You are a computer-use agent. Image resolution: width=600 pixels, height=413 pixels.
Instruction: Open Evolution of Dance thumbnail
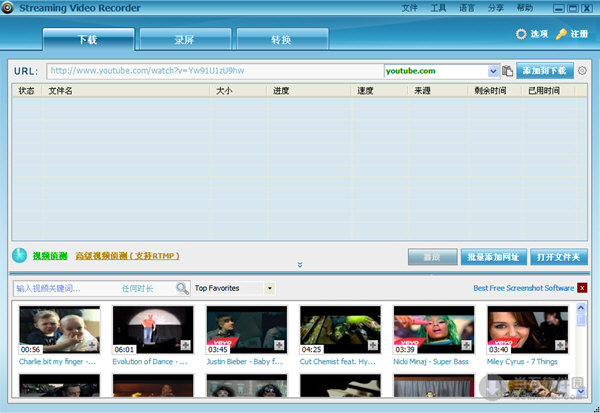pos(153,330)
